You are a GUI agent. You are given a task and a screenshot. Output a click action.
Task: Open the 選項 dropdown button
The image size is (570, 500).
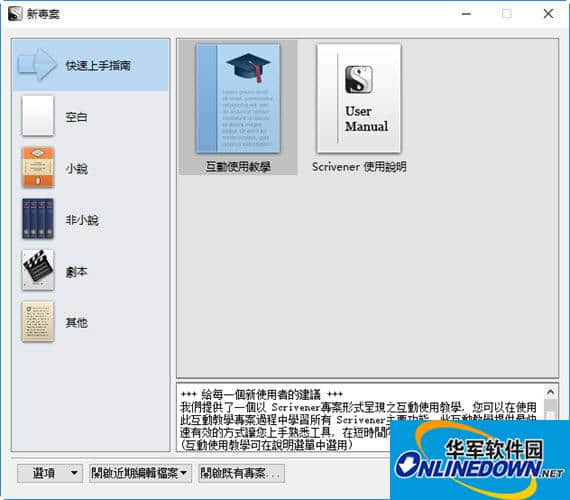click(x=50, y=473)
